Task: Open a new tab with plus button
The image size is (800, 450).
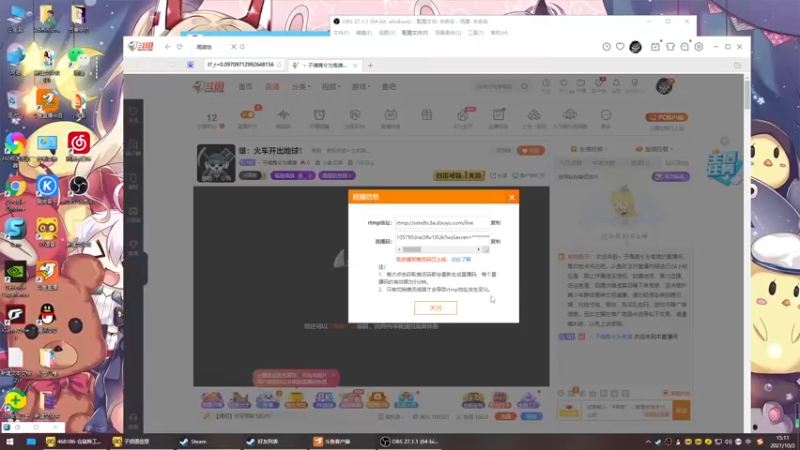Action: (370, 65)
